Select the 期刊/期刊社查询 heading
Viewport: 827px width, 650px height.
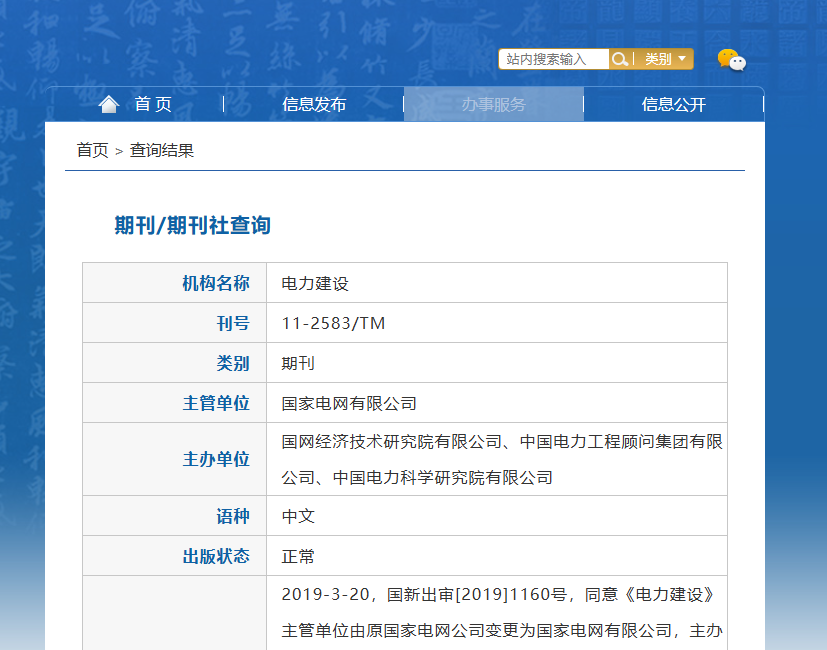[x=193, y=225]
